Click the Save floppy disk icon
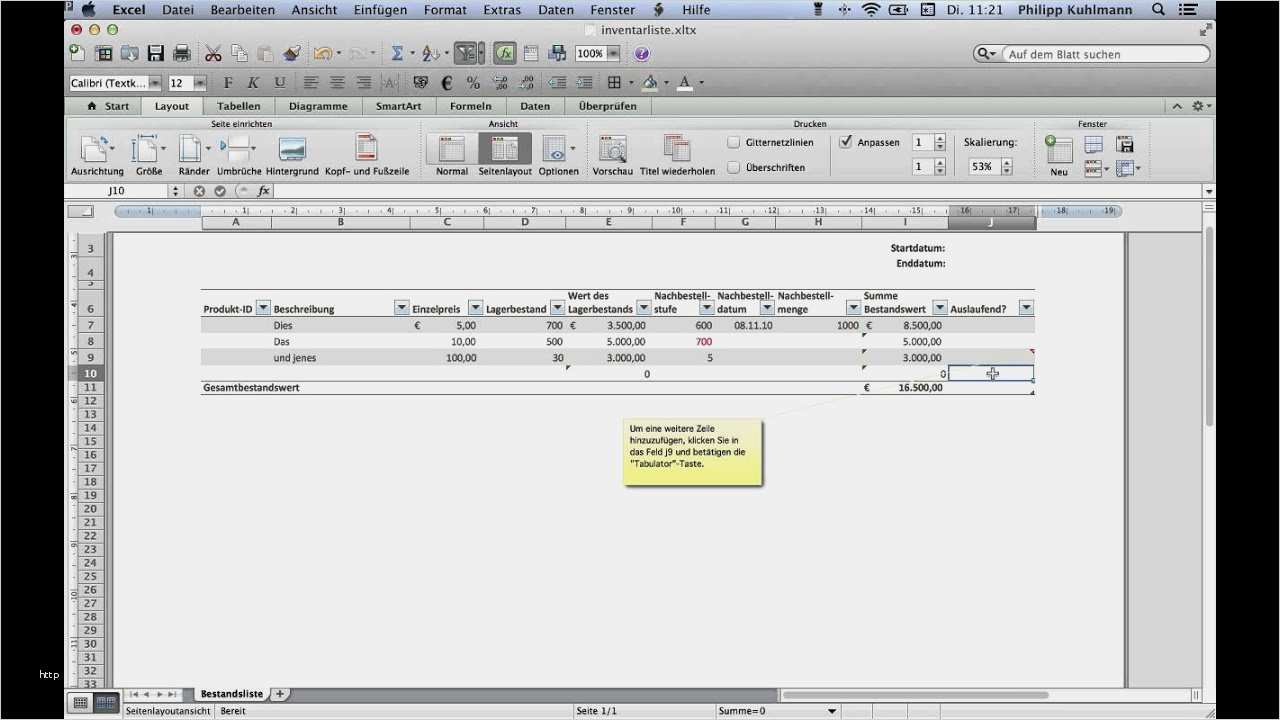Viewport: 1280px width, 720px height. (156, 53)
